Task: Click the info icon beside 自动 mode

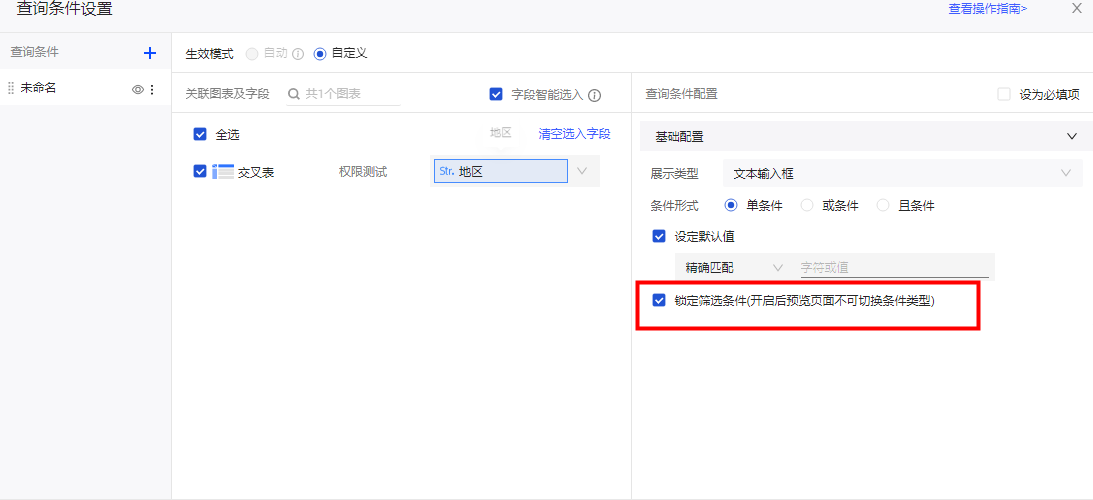Action: (x=297, y=54)
